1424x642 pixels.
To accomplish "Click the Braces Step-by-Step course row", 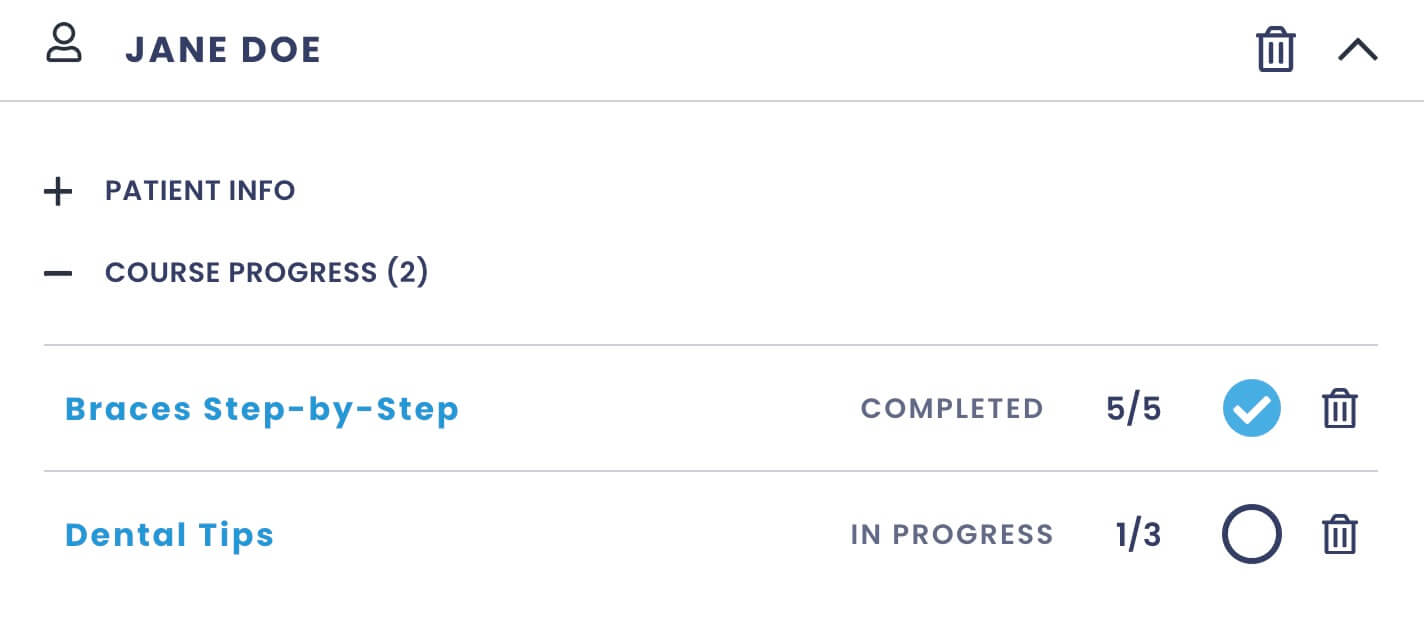I will (x=711, y=409).
